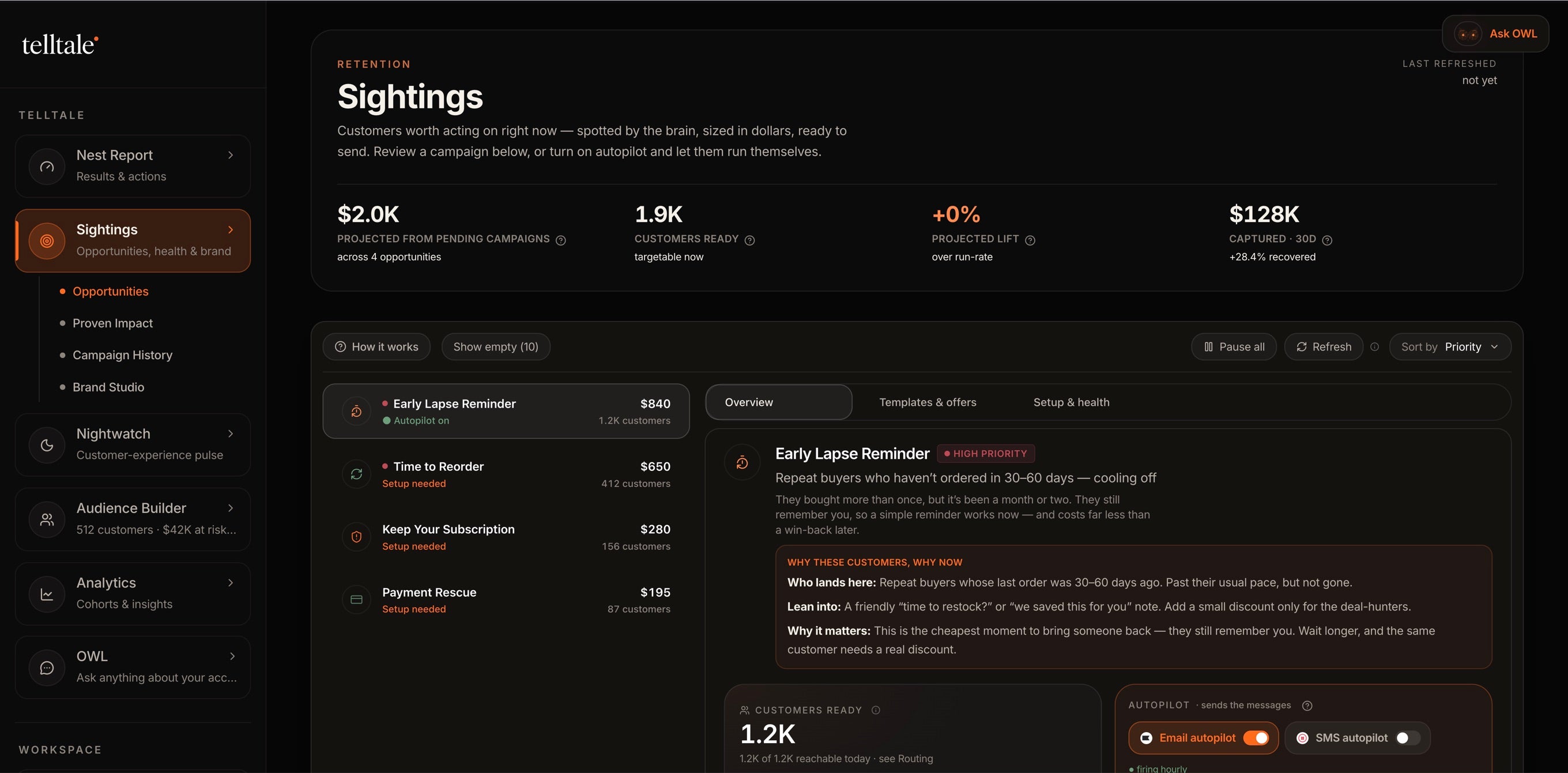
Task: Expand the OWL chevron
Action: [x=232, y=656]
